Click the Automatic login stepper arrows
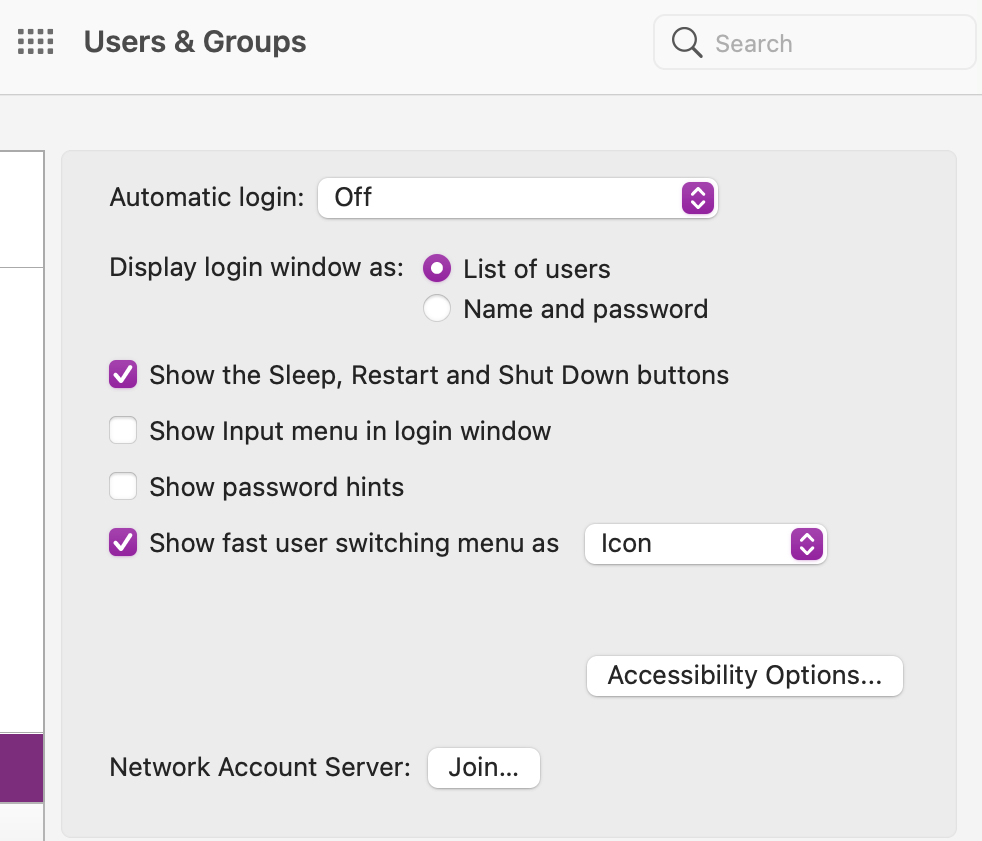Viewport: 982px width, 841px height. point(697,198)
